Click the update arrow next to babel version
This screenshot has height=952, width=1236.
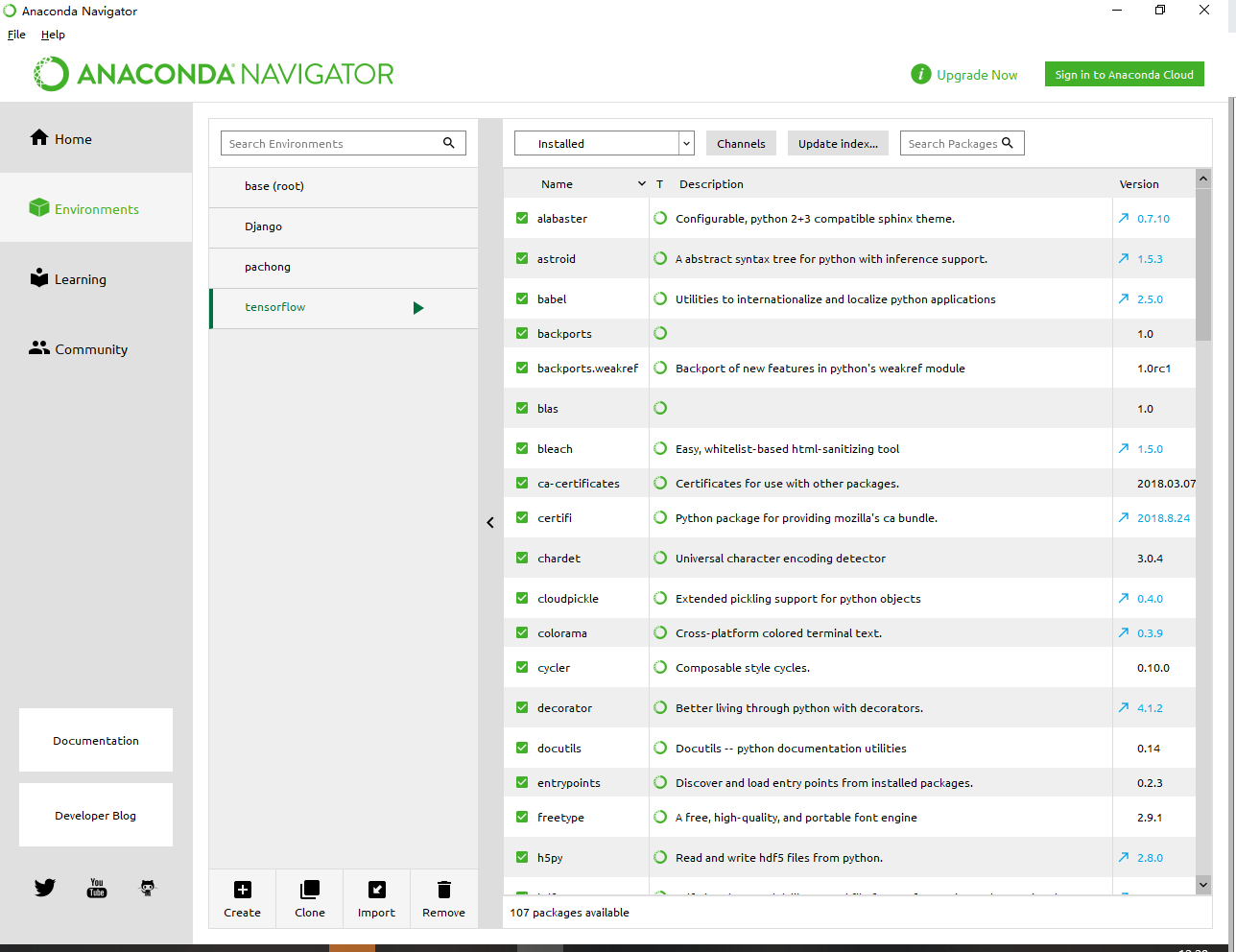1124,298
